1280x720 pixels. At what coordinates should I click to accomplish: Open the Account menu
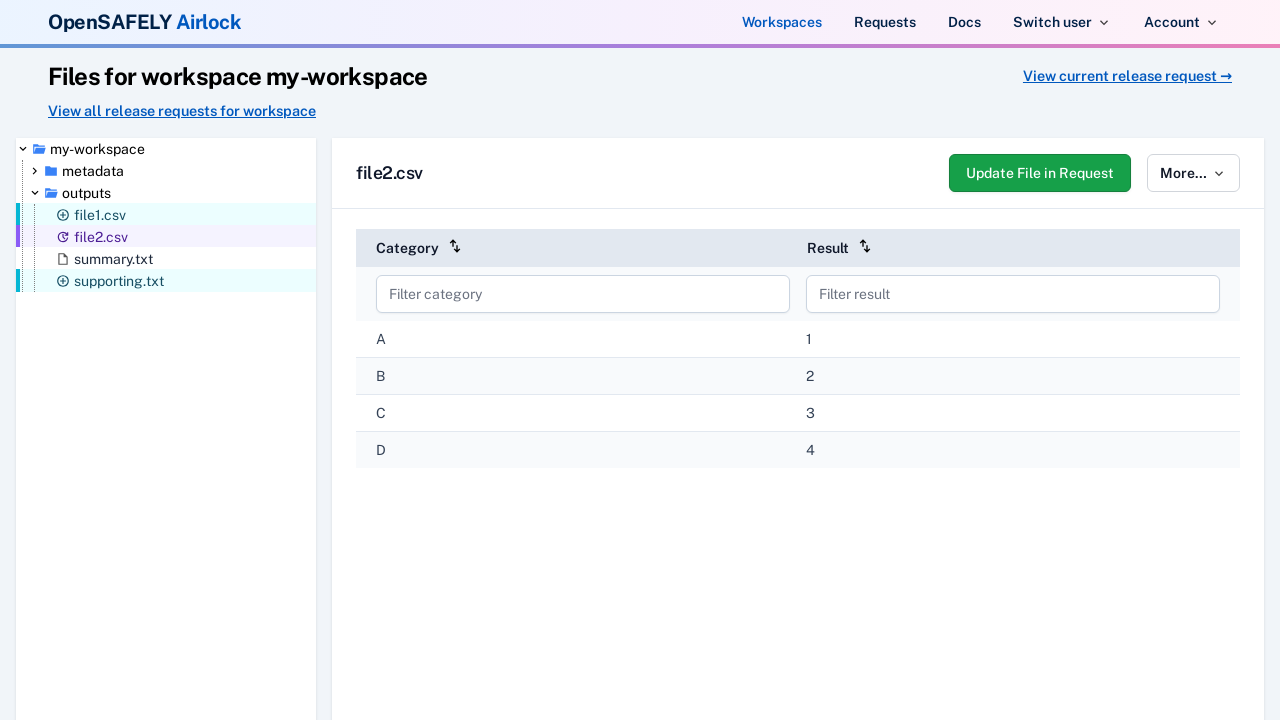(1180, 22)
